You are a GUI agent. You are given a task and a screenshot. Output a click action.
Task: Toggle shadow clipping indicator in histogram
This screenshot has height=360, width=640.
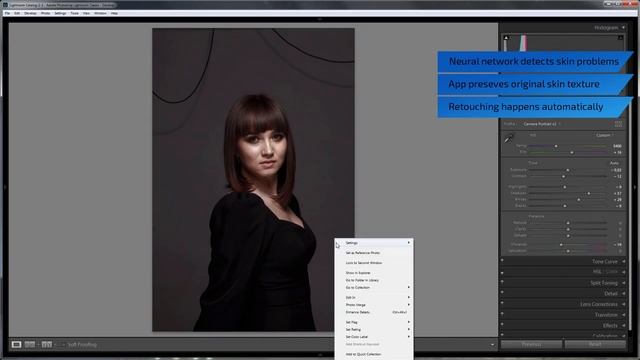(506, 38)
